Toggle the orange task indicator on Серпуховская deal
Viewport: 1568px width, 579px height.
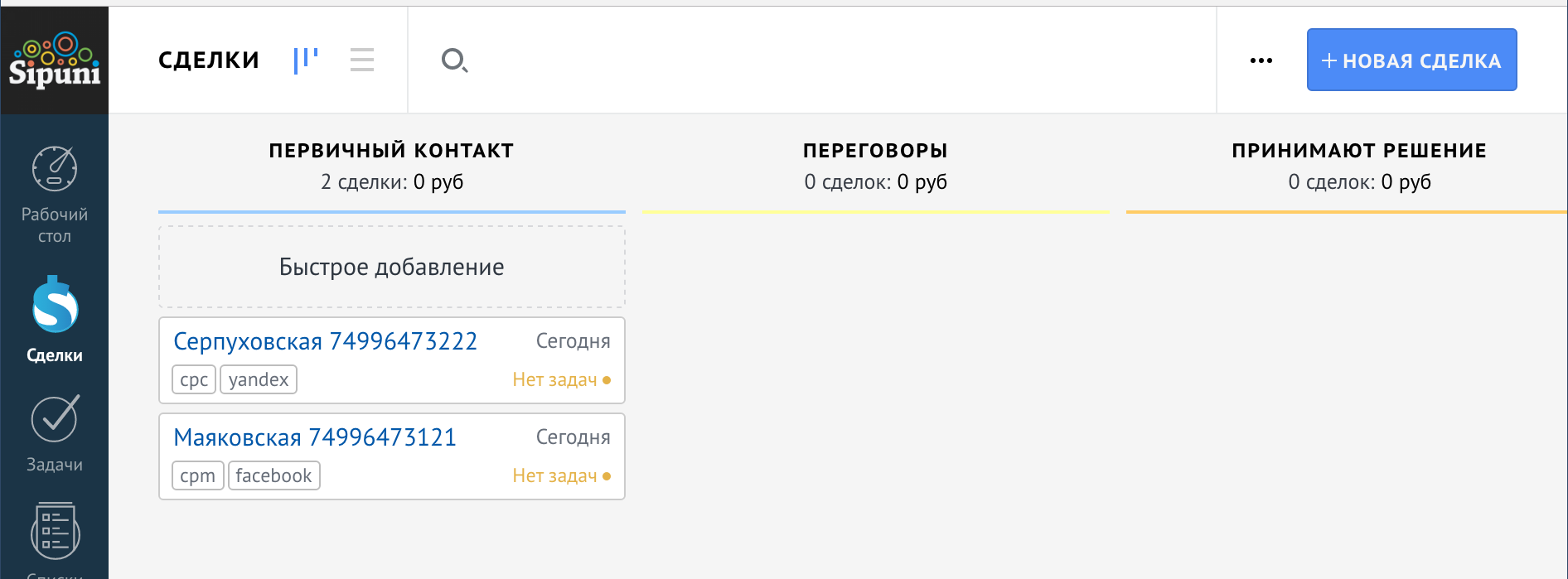[x=607, y=380]
